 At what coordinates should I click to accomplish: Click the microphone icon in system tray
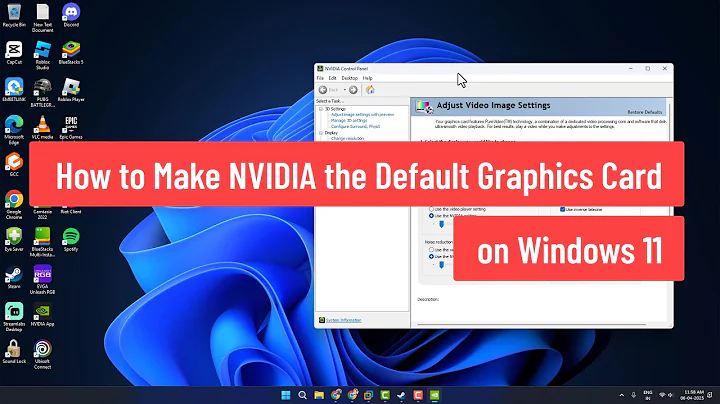pyautogui.click(x=634, y=395)
